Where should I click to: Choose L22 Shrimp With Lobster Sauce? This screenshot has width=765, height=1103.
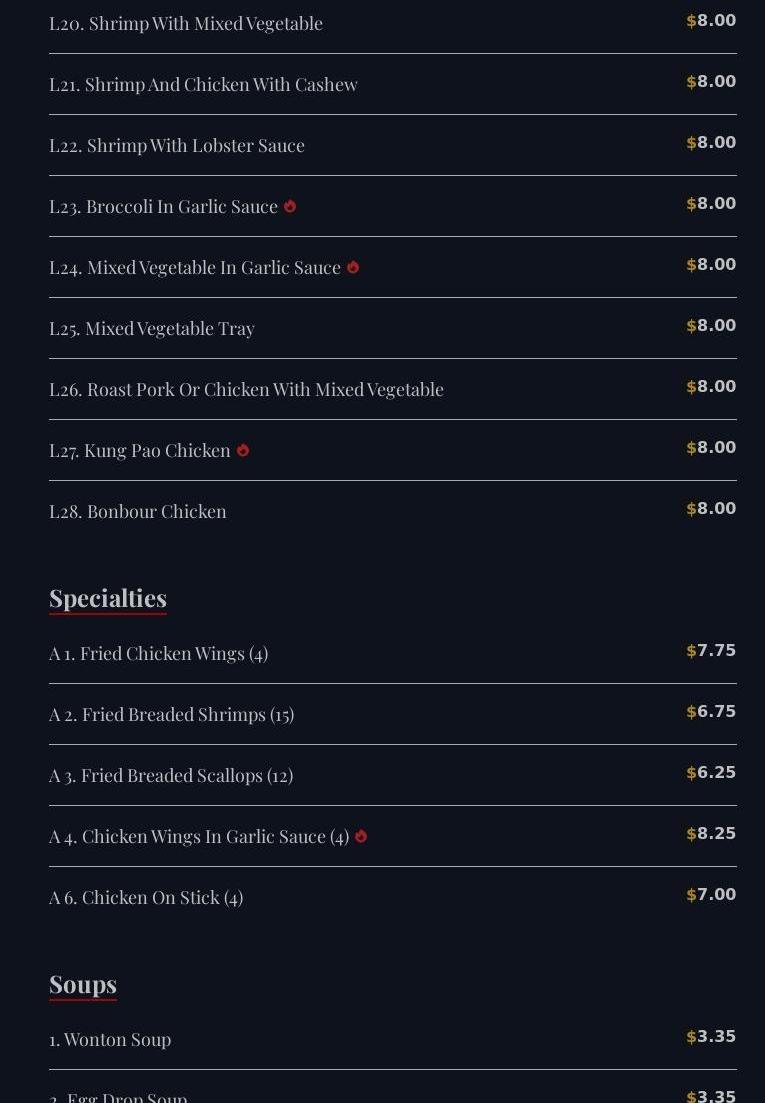177,145
